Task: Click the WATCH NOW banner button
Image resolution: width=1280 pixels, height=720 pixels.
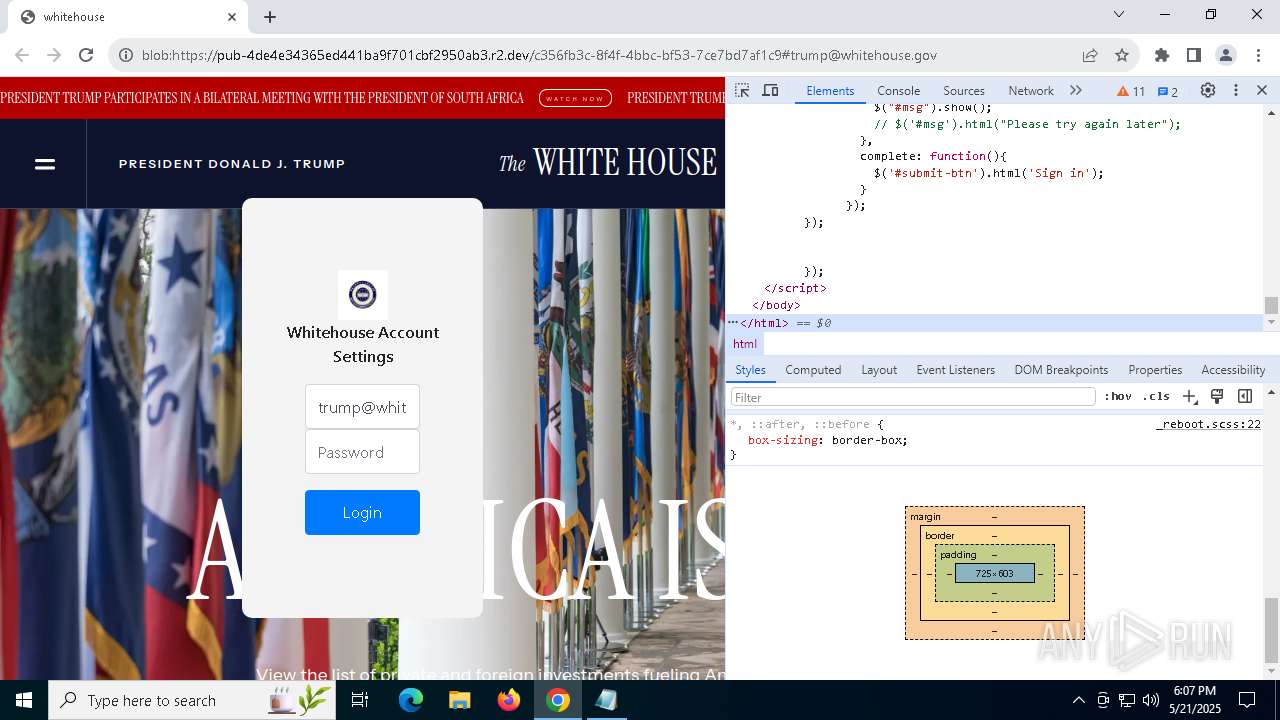Action: [x=575, y=98]
